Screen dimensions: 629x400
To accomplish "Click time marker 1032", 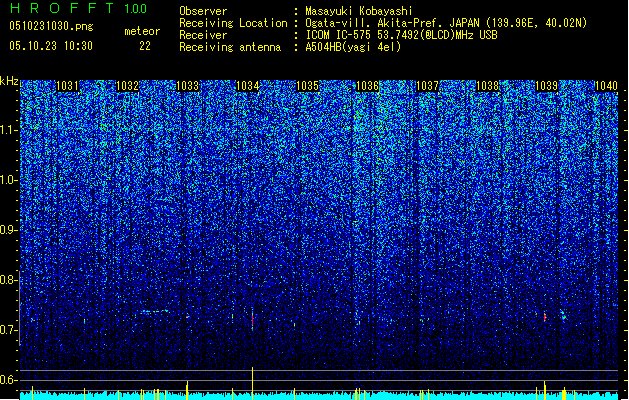I will [x=127, y=86].
